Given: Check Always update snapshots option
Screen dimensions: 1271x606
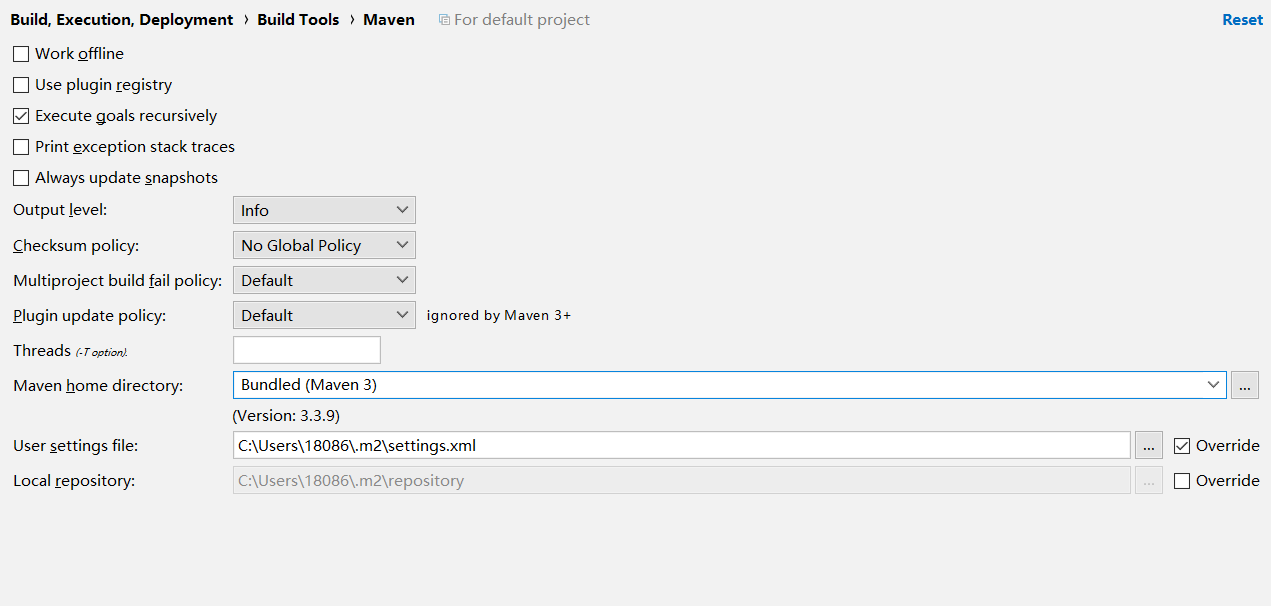Looking at the screenshot, I should click(x=21, y=178).
